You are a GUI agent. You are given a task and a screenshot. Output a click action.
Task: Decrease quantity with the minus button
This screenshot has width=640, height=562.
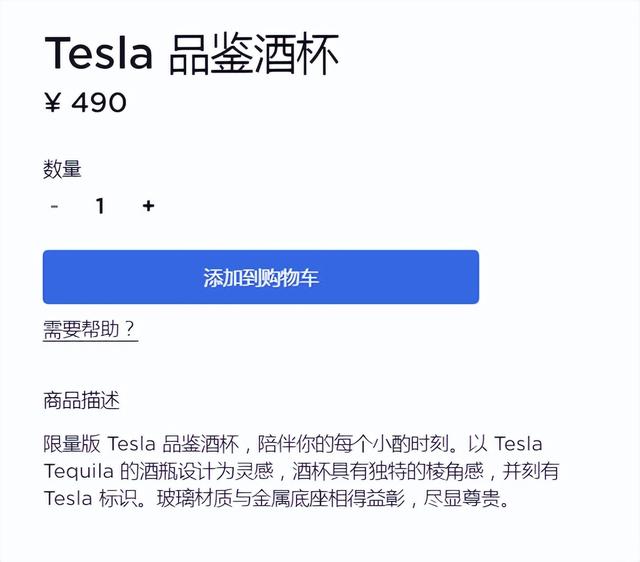54,206
